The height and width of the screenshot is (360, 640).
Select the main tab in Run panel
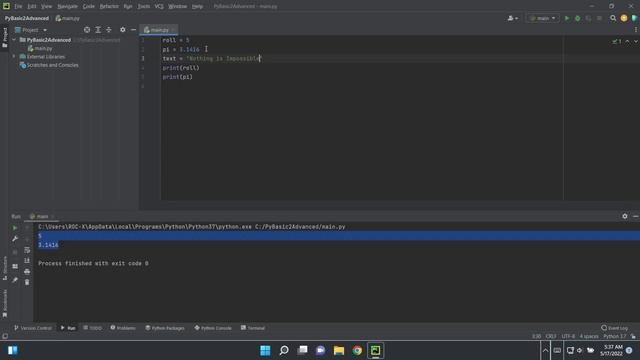pyautogui.click(x=42, y=216)
